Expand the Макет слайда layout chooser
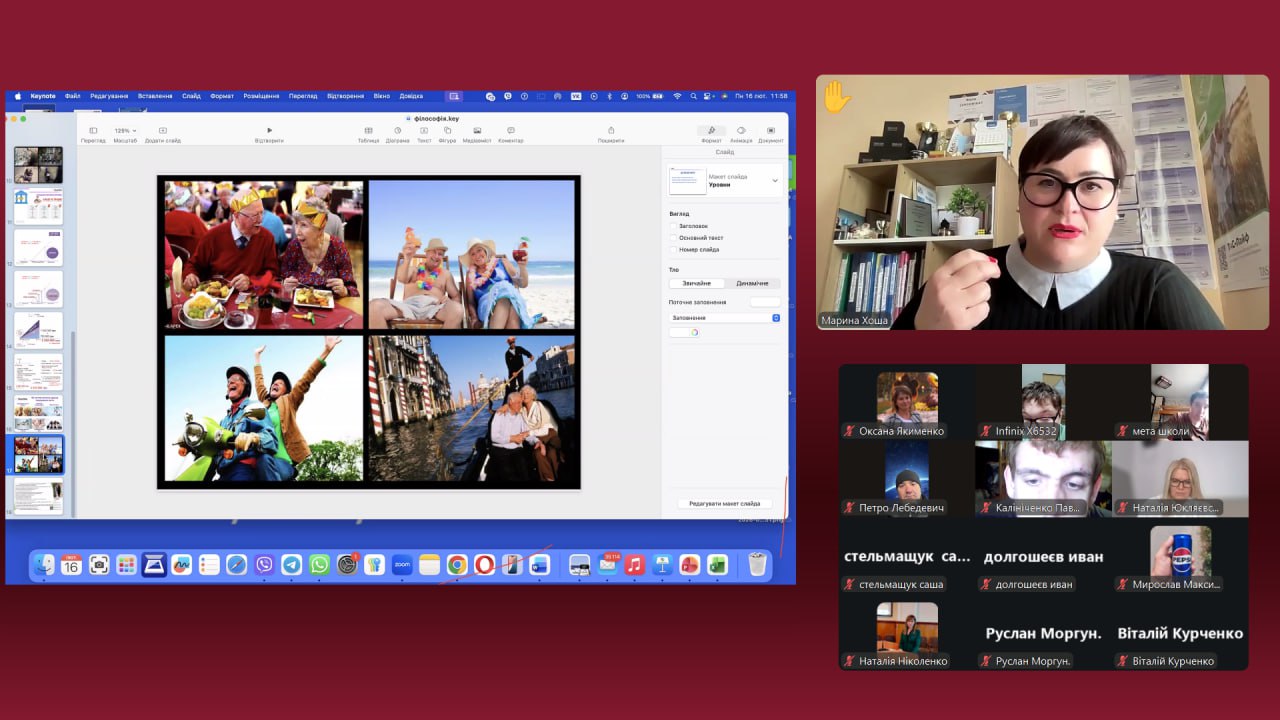The height and width of the screenshot is (720, 1280). coord(775,181)
